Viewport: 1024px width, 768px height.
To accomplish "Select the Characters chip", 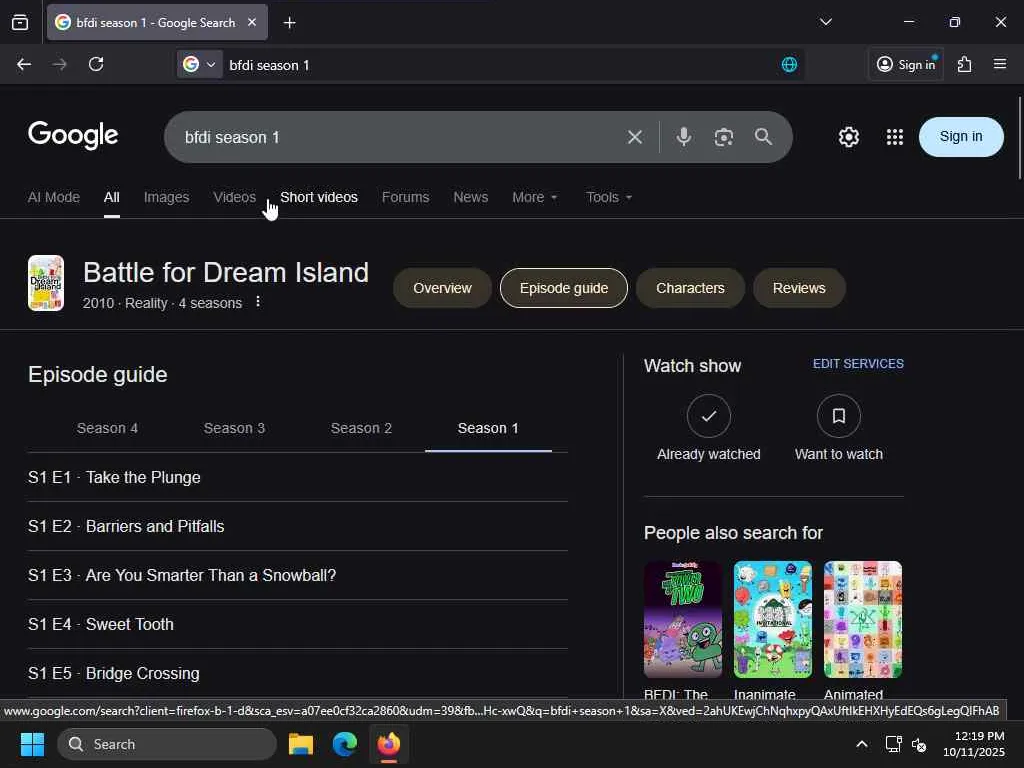I will pos(690,288).
